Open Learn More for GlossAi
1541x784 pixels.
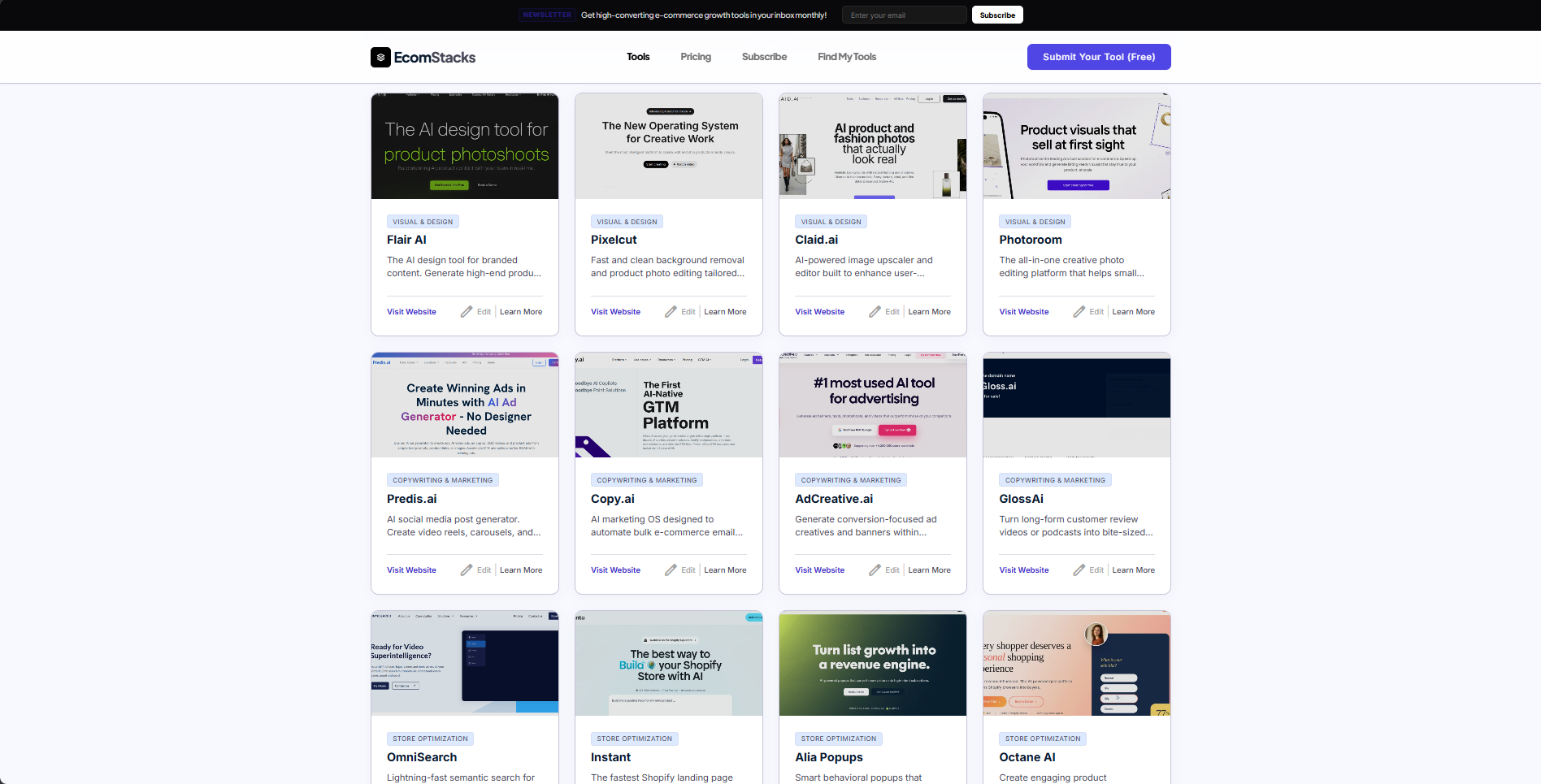[x=1133, y=570]
